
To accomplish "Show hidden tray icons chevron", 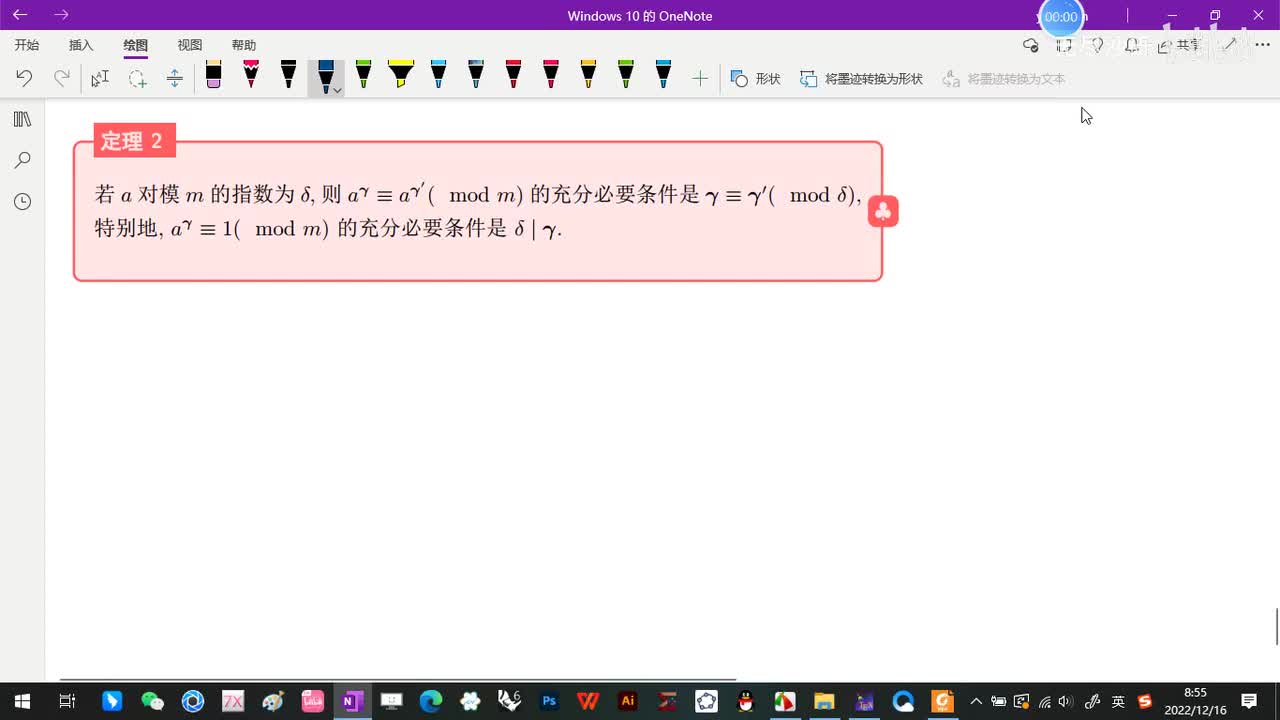I will tap(976, 702).
